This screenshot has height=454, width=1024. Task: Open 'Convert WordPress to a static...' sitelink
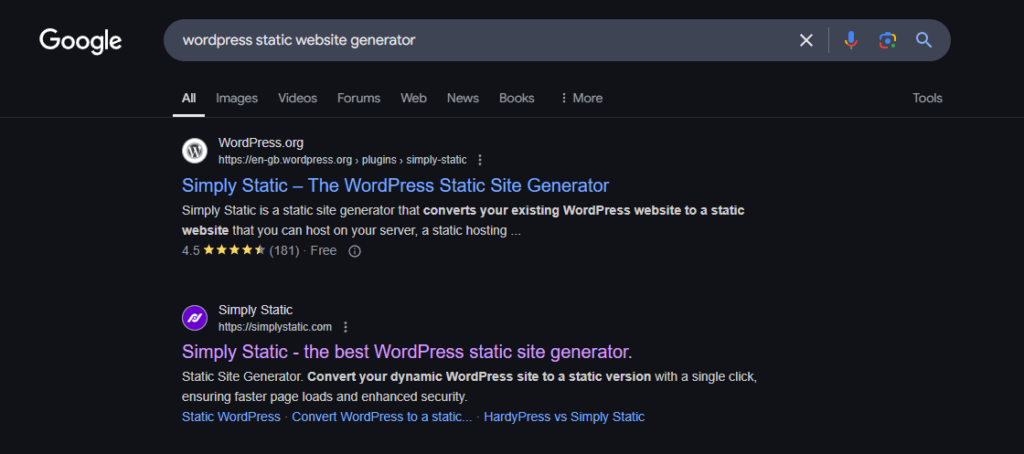pyautogui.click(x=382, y=417)
